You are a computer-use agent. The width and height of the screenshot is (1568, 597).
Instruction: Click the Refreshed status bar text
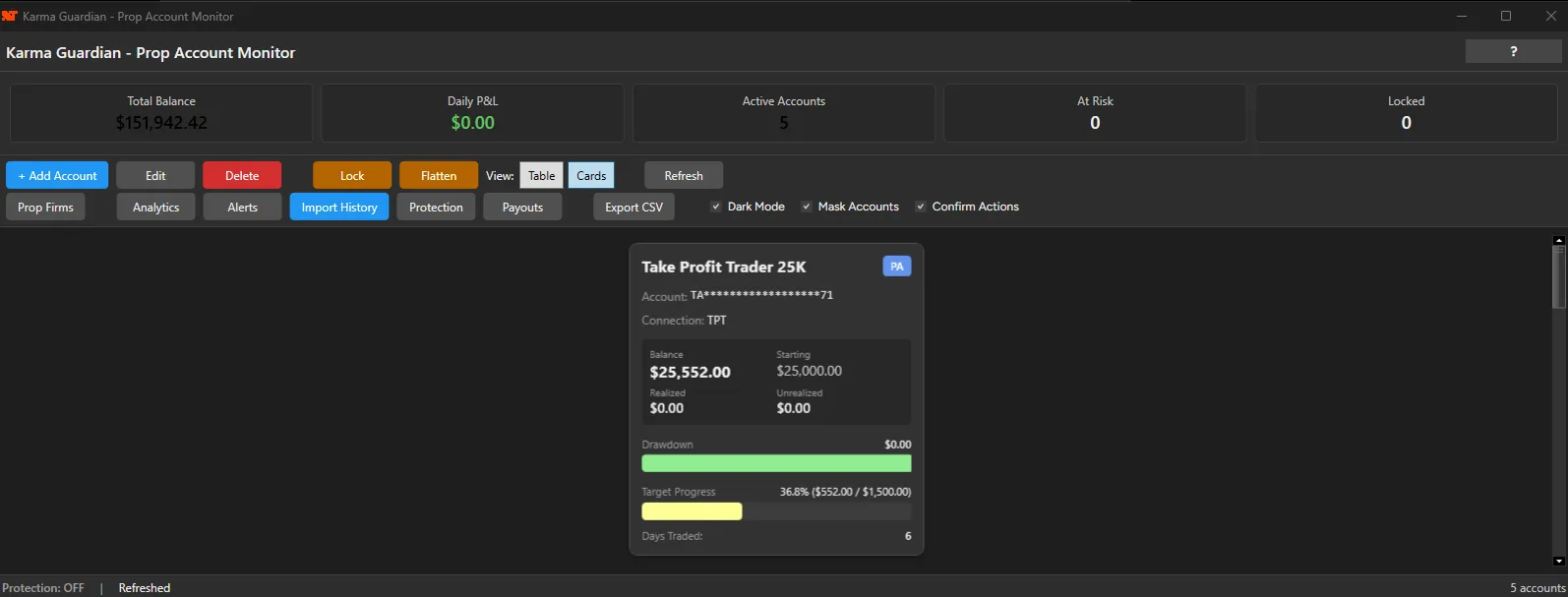[145, 588]
